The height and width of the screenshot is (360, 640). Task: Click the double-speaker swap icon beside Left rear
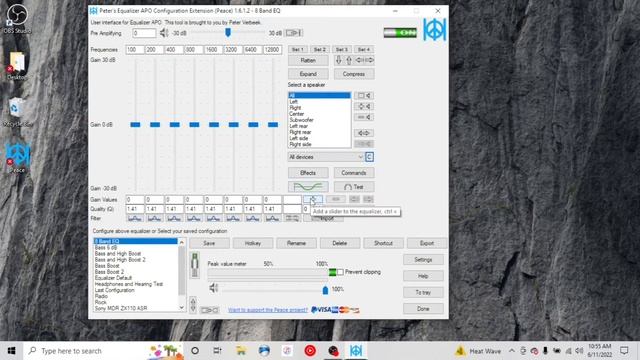pyautogui.click(x=364, y=133)
